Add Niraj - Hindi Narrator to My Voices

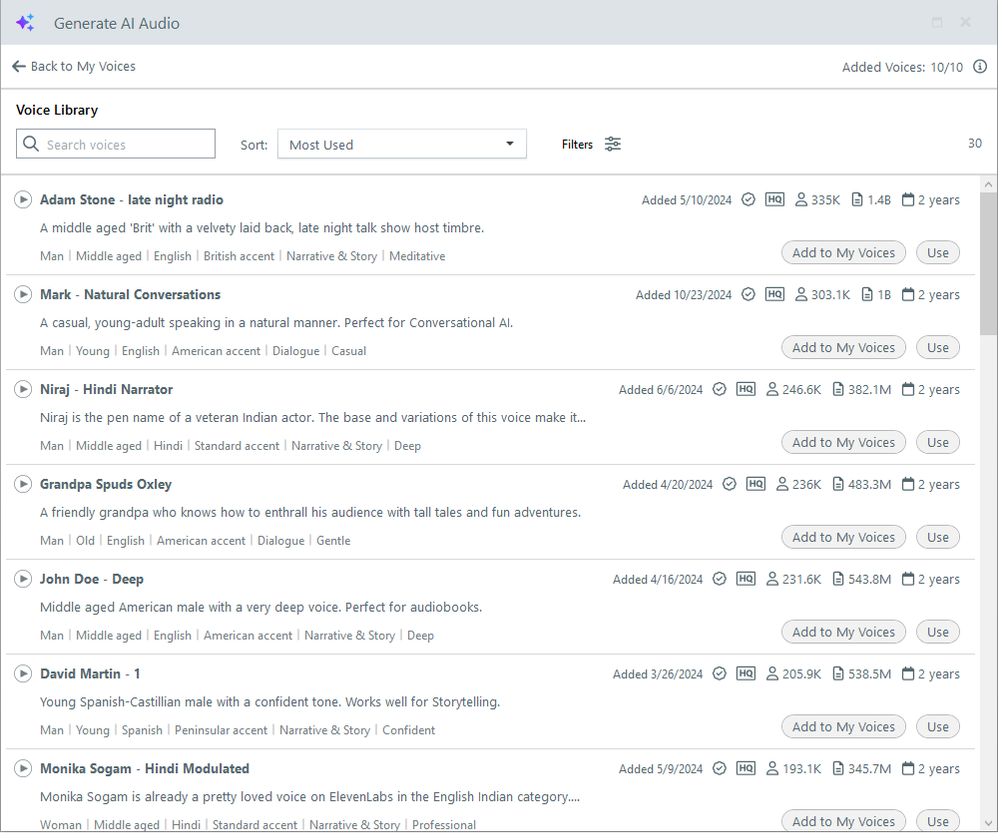coord(843,443)
